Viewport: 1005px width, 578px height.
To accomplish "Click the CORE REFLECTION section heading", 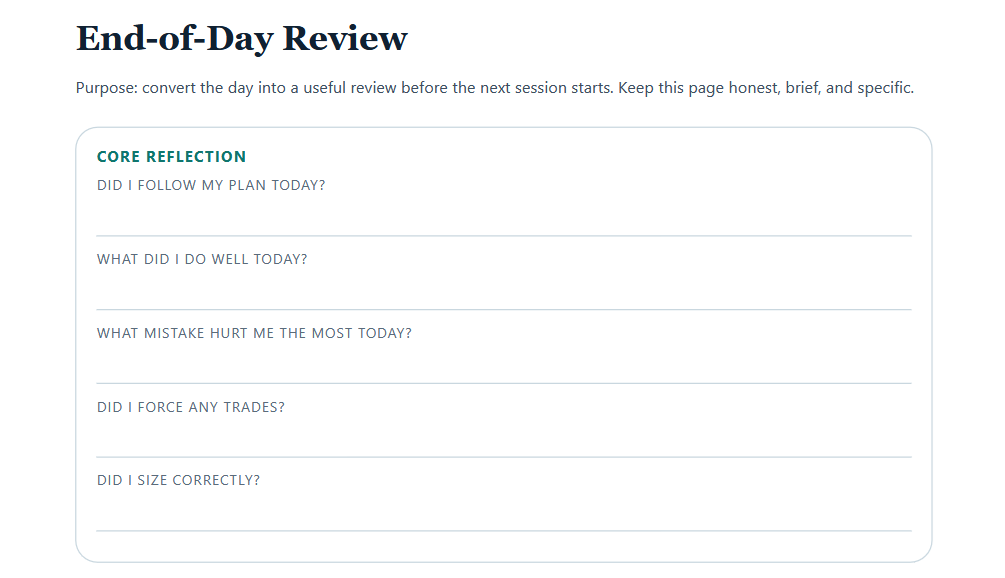I will [x=171, y=156].
